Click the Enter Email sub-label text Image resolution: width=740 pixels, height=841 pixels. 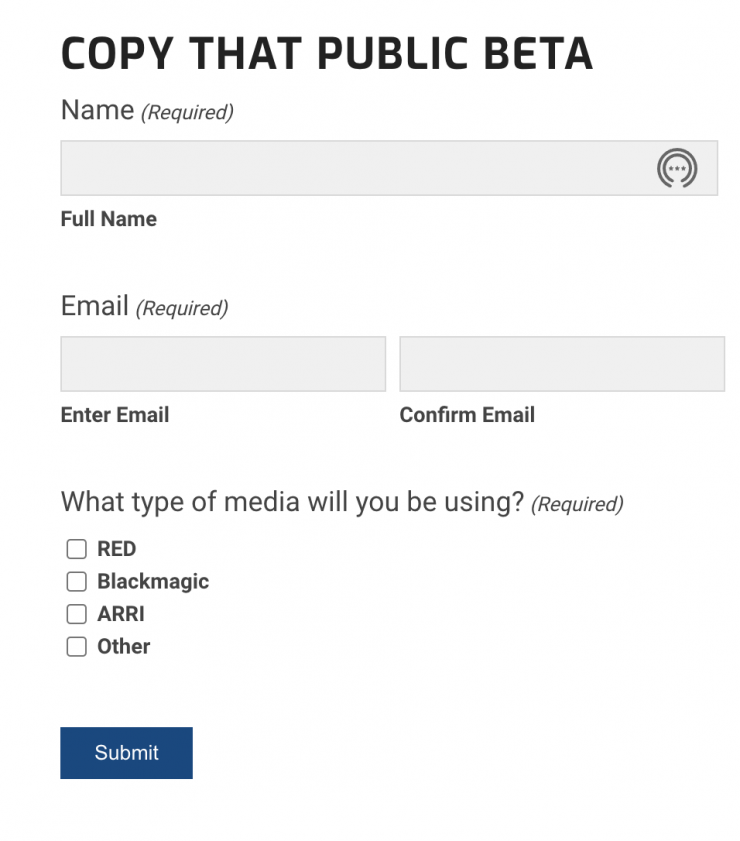click(x=115, y=415)
